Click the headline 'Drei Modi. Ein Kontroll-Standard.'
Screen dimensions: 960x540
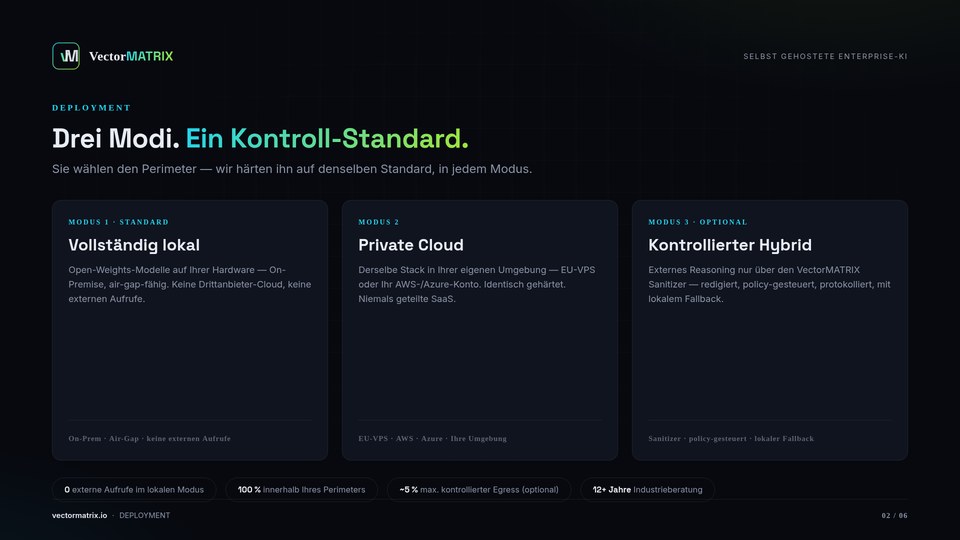[260, 138]
